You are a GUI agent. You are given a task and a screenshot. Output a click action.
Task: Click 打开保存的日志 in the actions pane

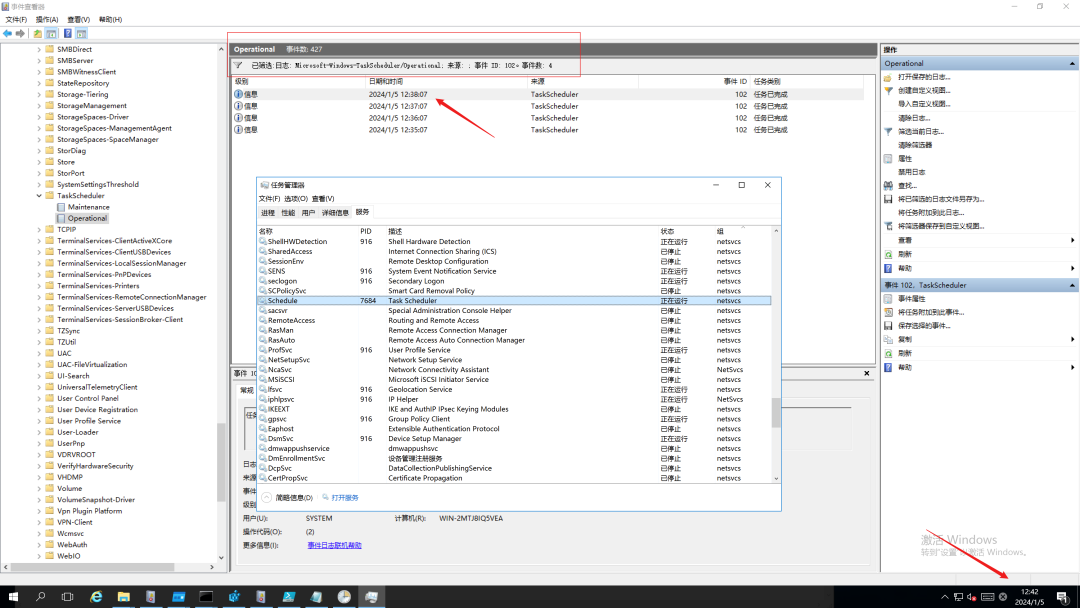[x=924, y=77]
